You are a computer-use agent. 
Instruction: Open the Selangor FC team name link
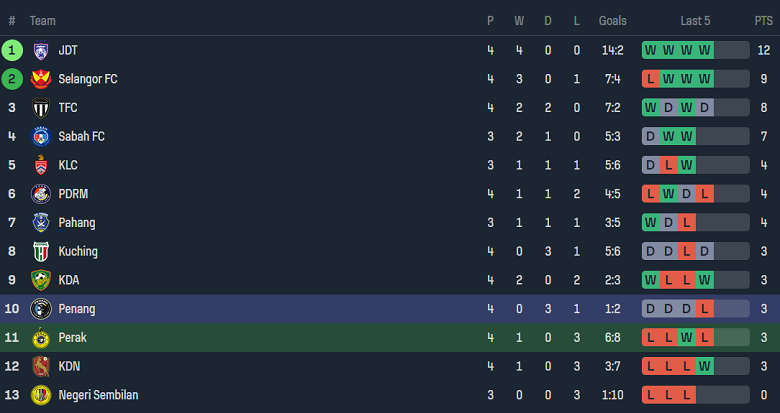[x=88, y=79]
